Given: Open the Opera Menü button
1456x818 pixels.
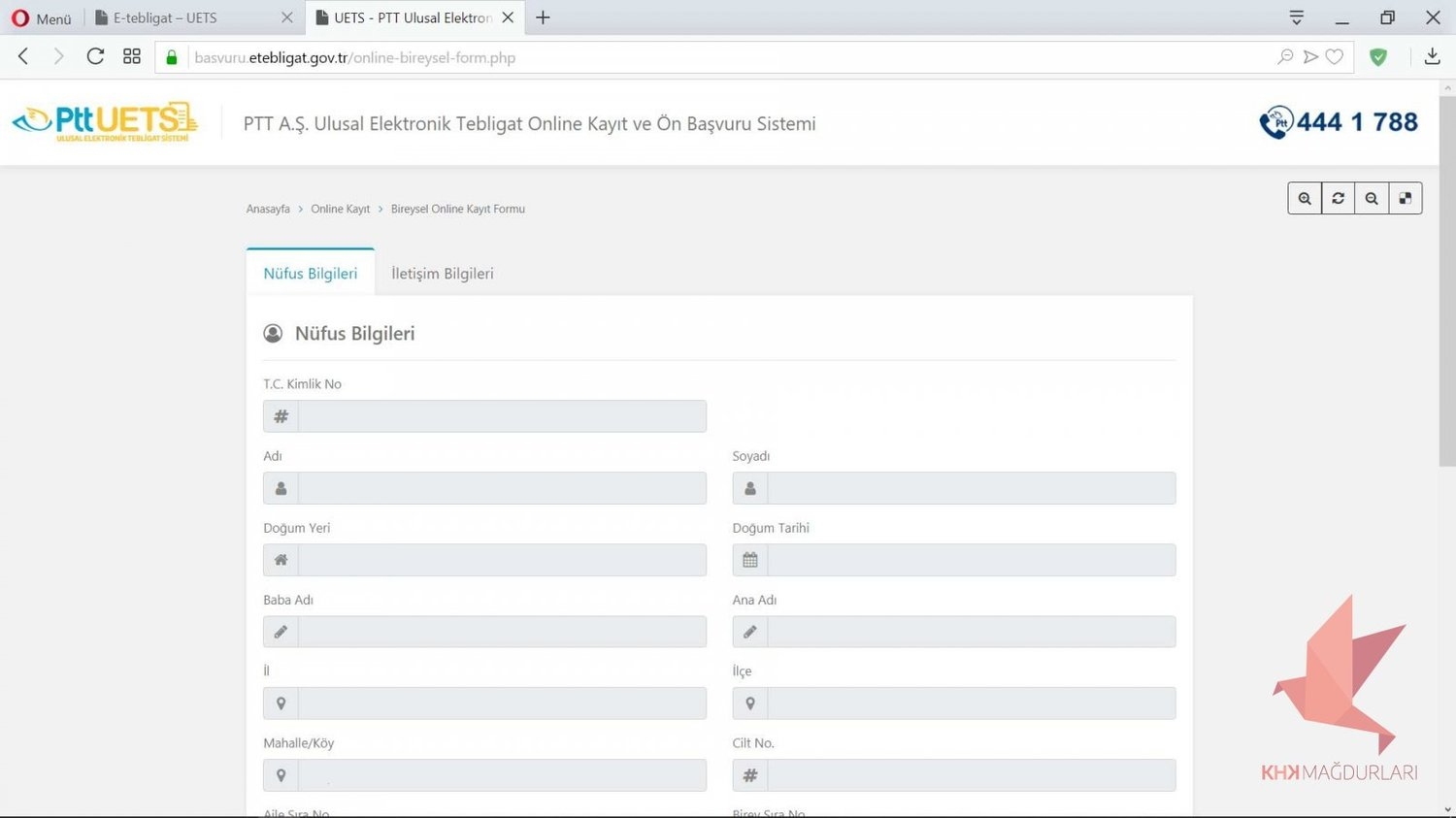Looking at the screenshot, I should coord(41,17).
